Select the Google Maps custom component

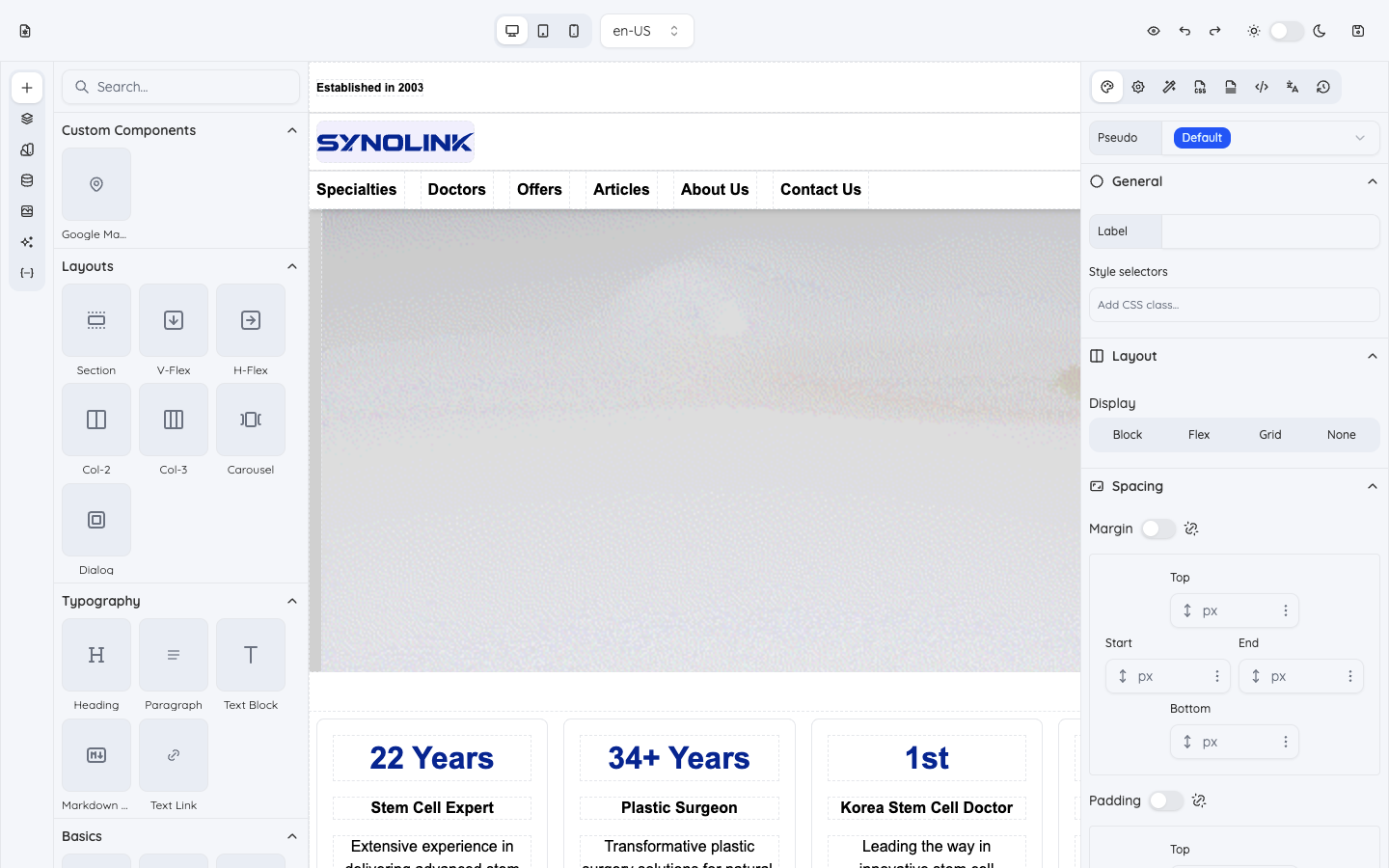coord(96,184)
